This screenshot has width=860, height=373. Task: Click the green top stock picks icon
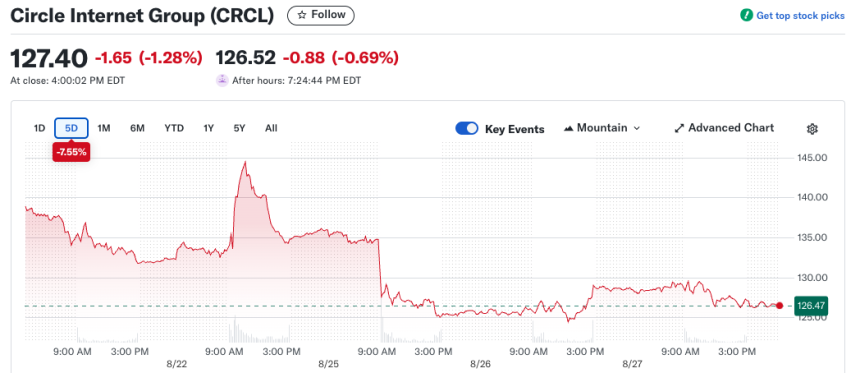coord(746,15)
